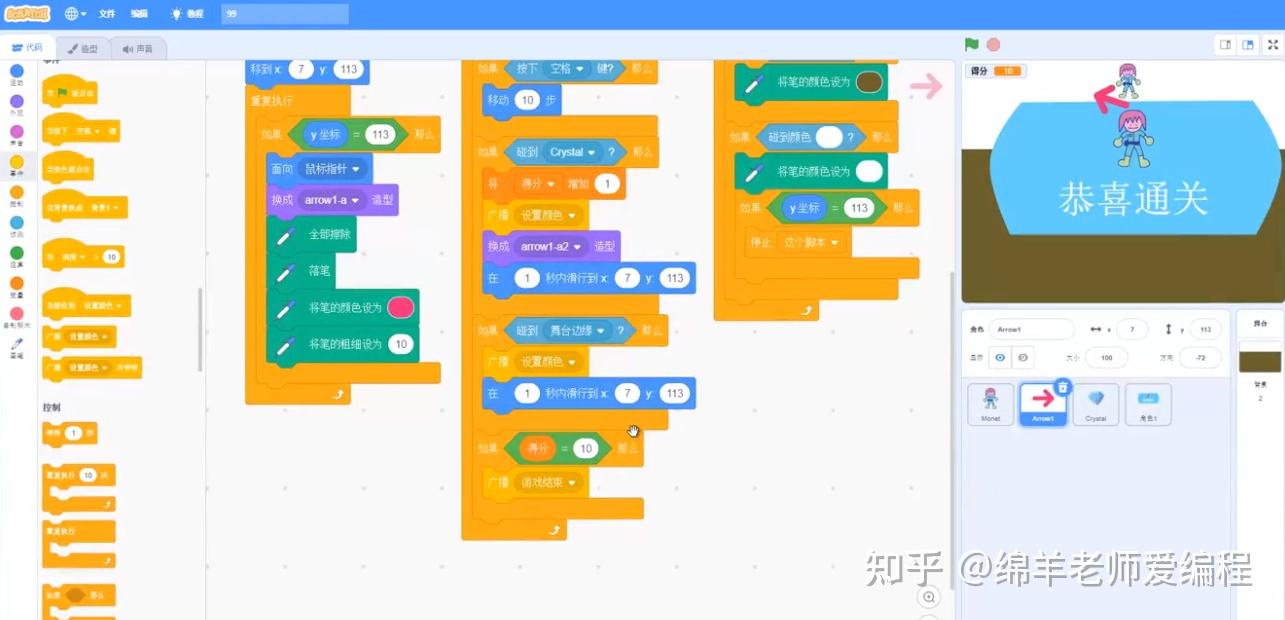Viewport: 1285px width, 620px height.
Task: Zoom in using the magnifier button
Action: [x=929, y=596]
